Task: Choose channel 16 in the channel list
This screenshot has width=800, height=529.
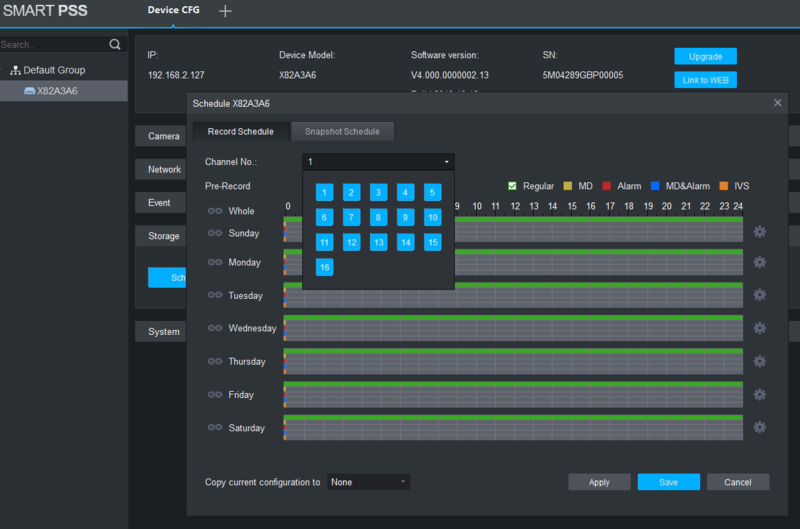Action: click(325, 267)
